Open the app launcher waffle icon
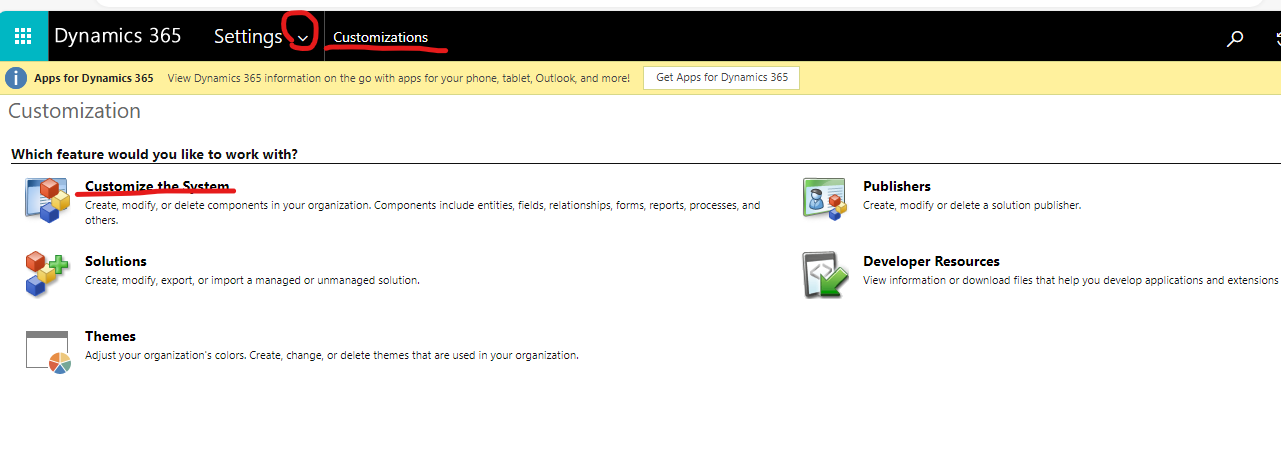This screenshot has height=475, width=1281. pos(23,36)
